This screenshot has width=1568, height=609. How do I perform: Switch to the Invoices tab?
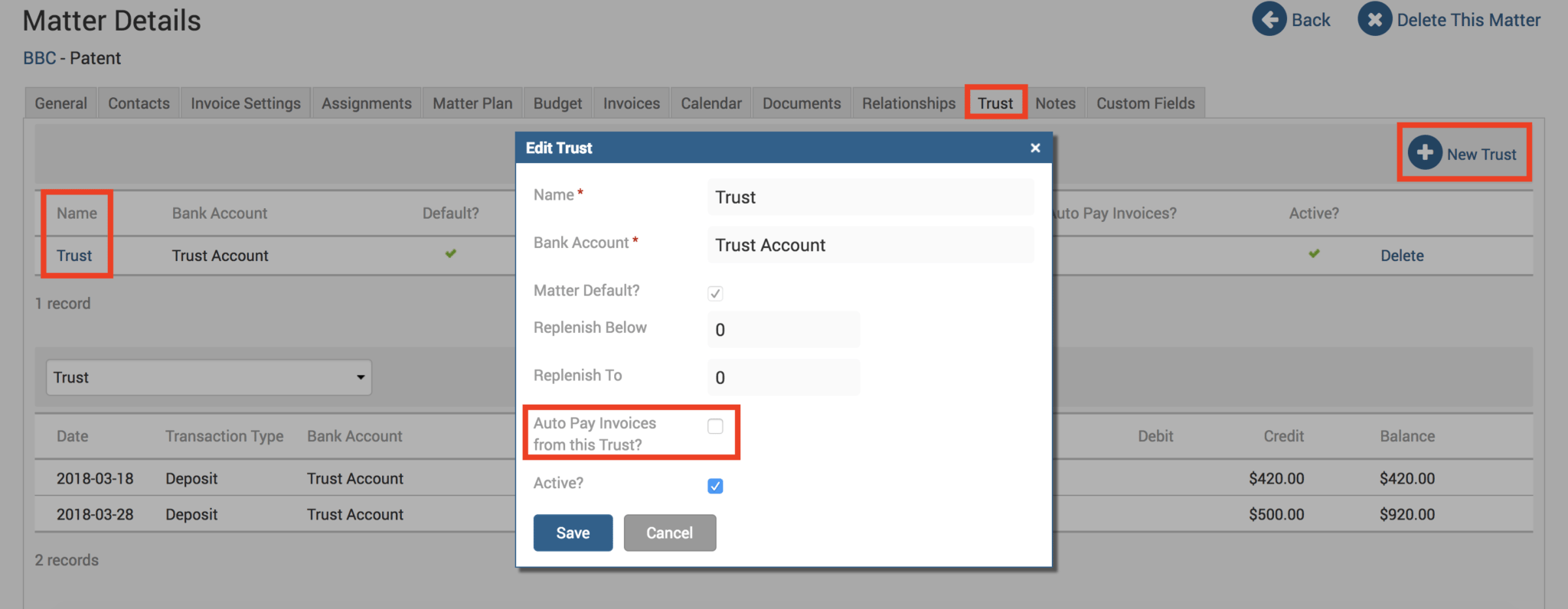click(631, 103)
